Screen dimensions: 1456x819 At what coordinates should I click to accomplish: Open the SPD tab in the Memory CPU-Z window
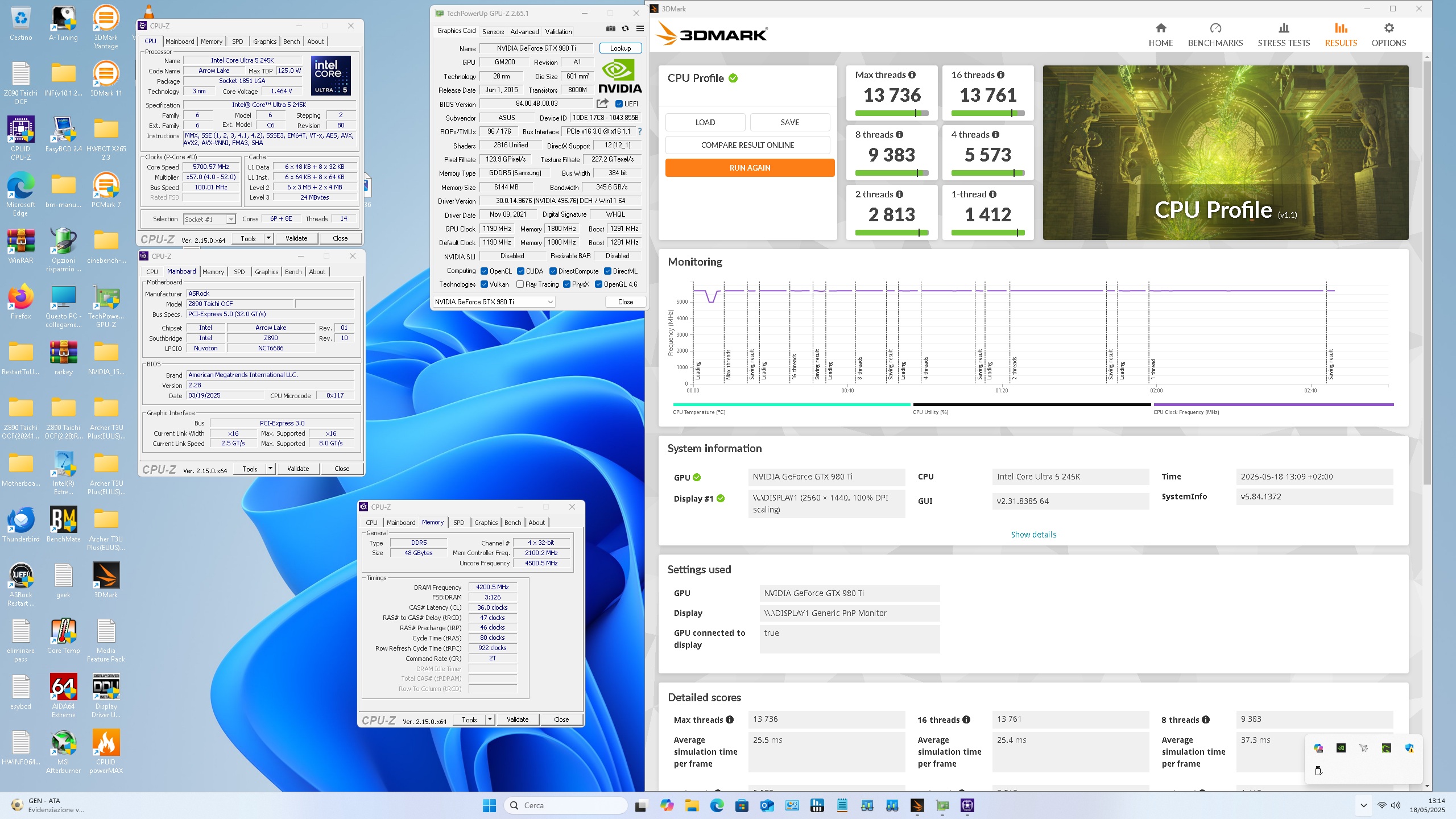click(x=458, y=523)
